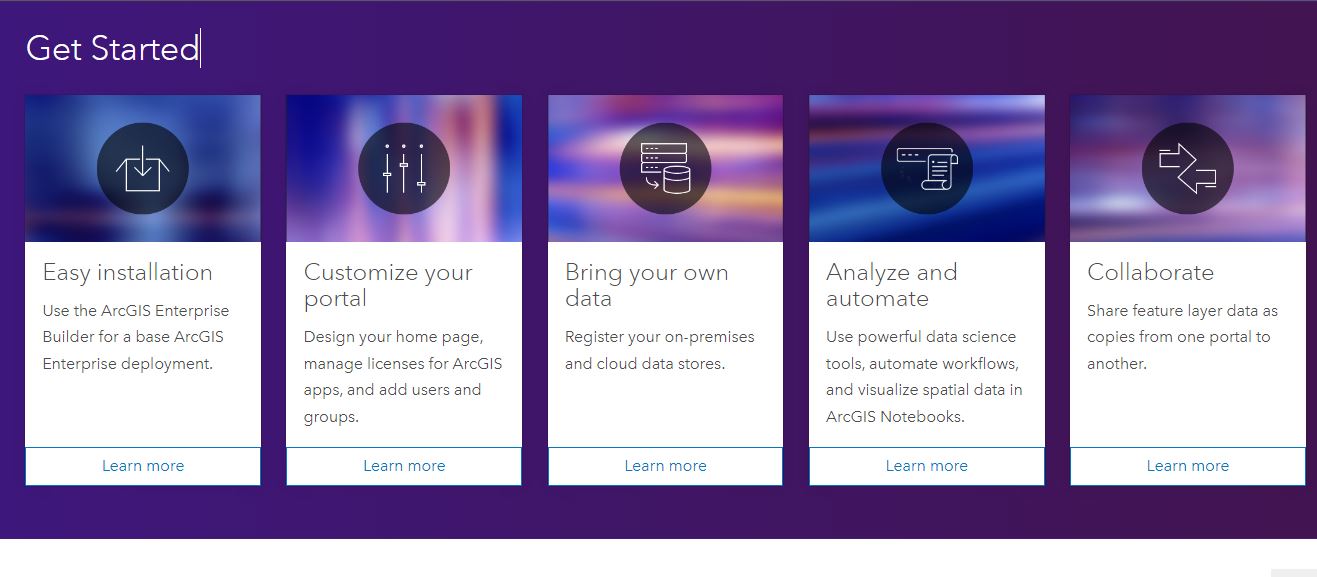Select the script scroll icon on Analyze and automate card
The width and height of the screenshot is (1317, 577).
click(x=926, y=168)
